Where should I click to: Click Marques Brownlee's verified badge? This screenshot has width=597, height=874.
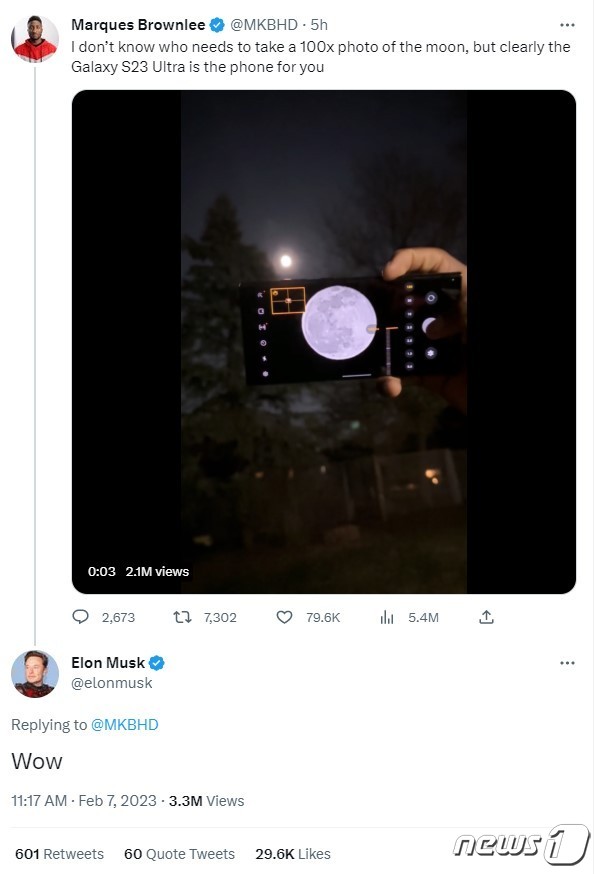[217, 25]
